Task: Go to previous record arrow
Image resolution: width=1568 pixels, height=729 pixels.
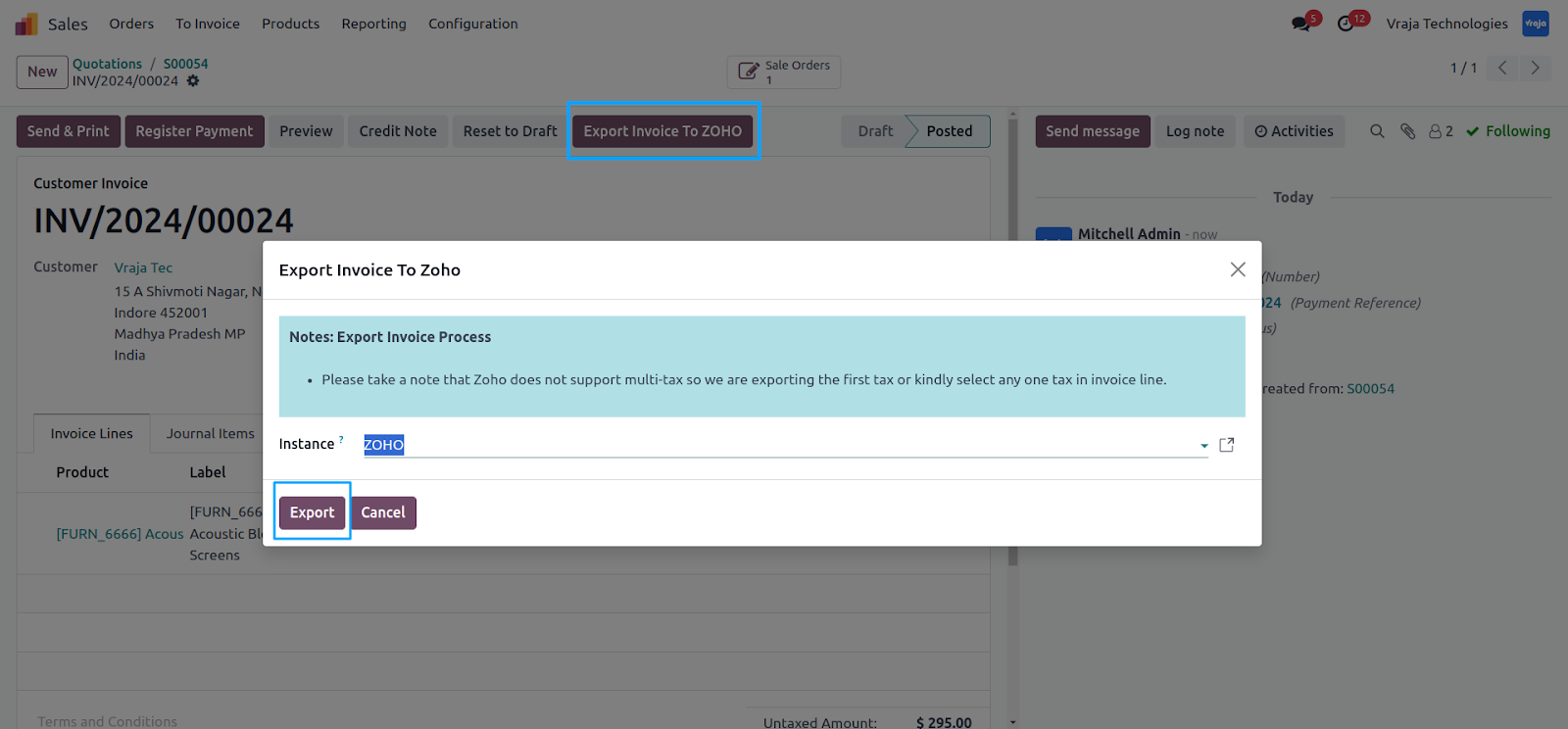Action: click(1502, 68)
